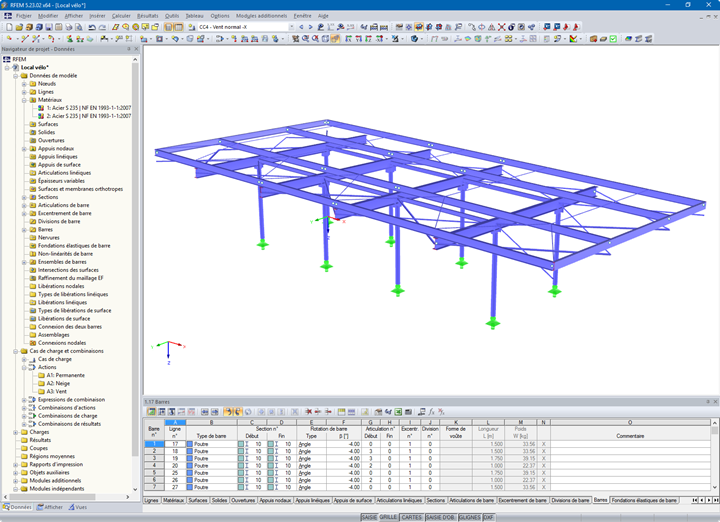Open Fondations élastiques de barre tab
720x522 pixels.
coord(644,500)
